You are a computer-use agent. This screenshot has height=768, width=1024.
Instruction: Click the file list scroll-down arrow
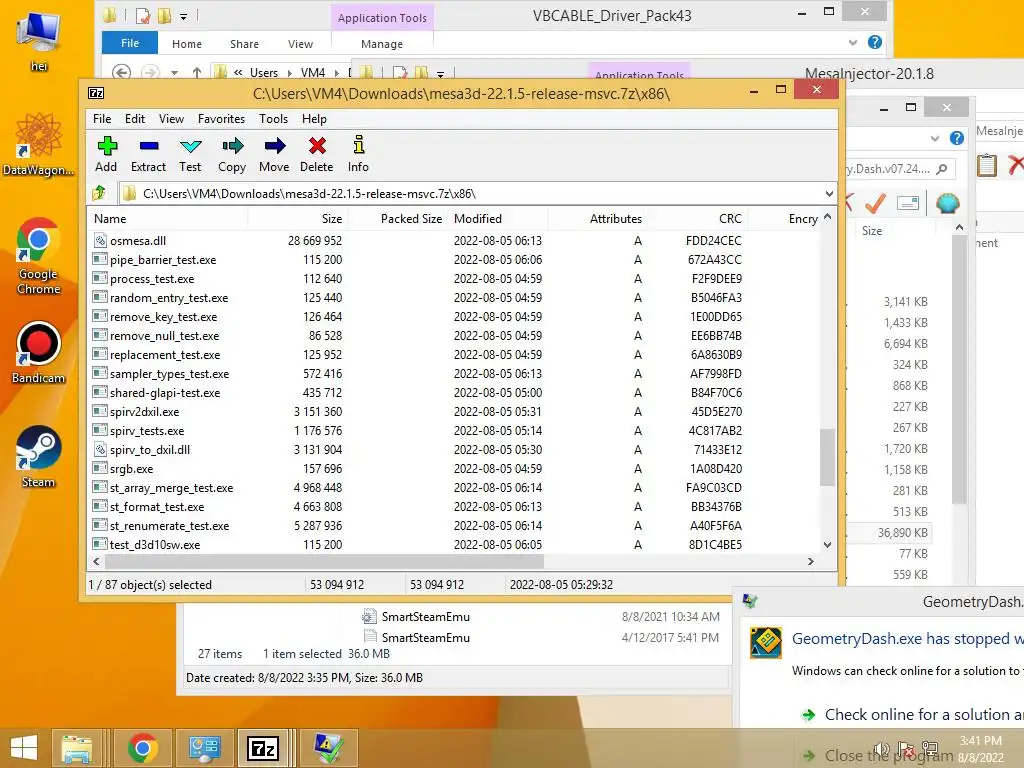827,545
